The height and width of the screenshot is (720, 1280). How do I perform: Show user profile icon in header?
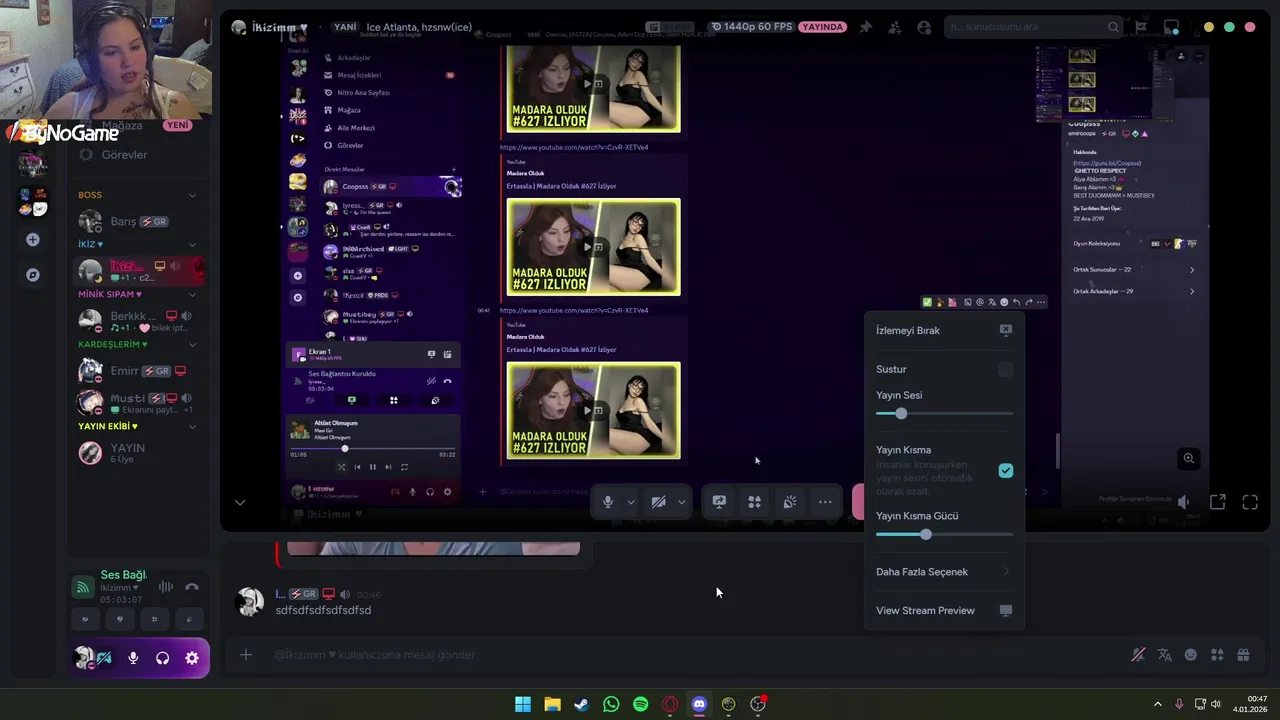click(924, 27)
